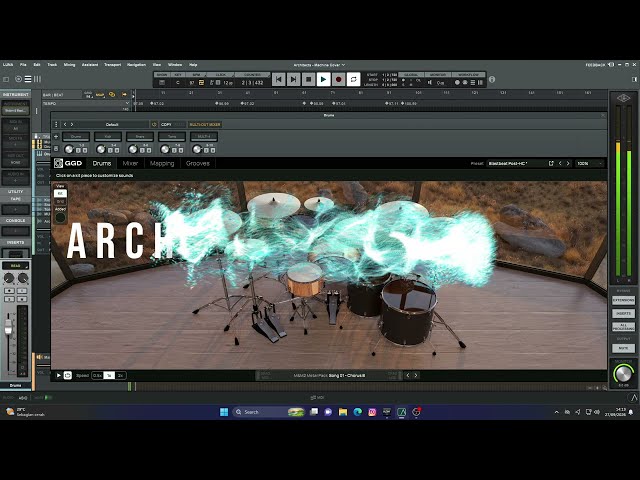Image resolution: width=640 pixels, height=480 pixels.
Task: Set groove speed to 2x
Action: pos(120,376)
